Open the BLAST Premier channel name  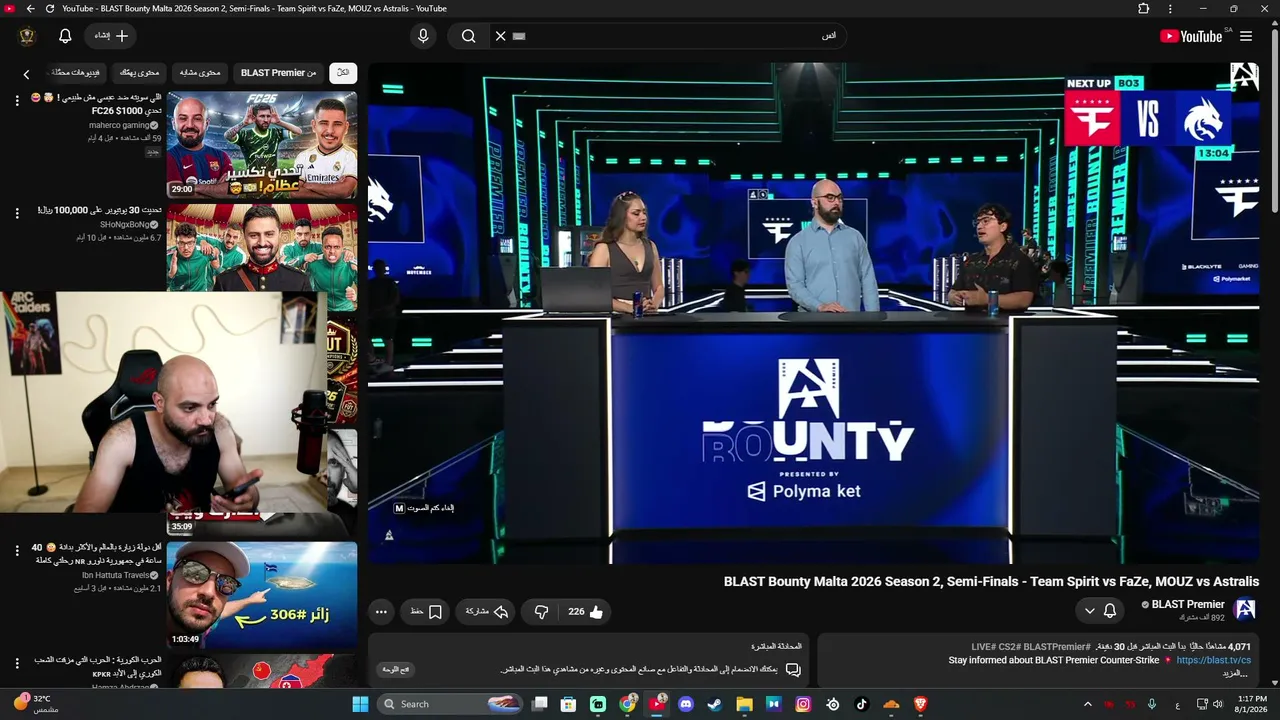pos(1188,604)
